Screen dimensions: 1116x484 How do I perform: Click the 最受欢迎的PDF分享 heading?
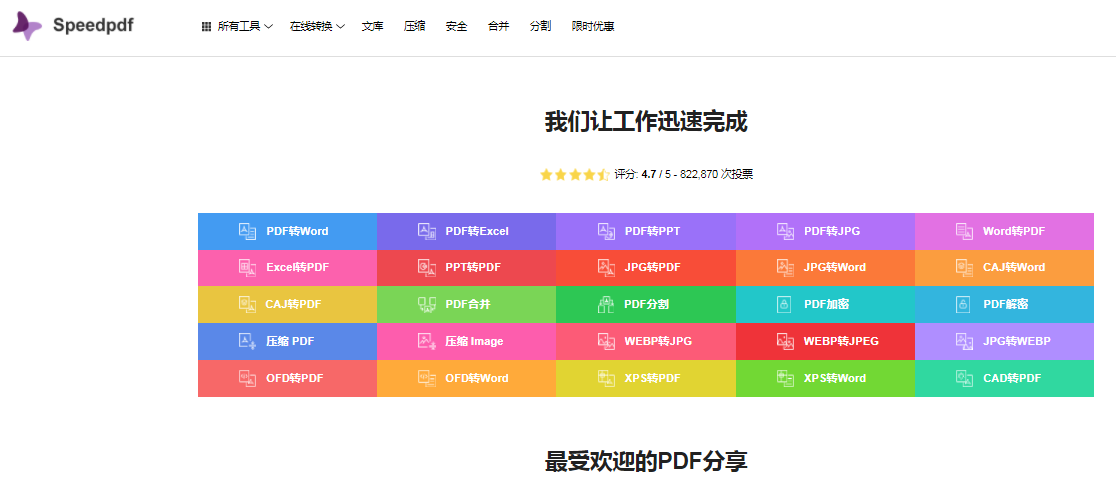click(x=646, y=461)
